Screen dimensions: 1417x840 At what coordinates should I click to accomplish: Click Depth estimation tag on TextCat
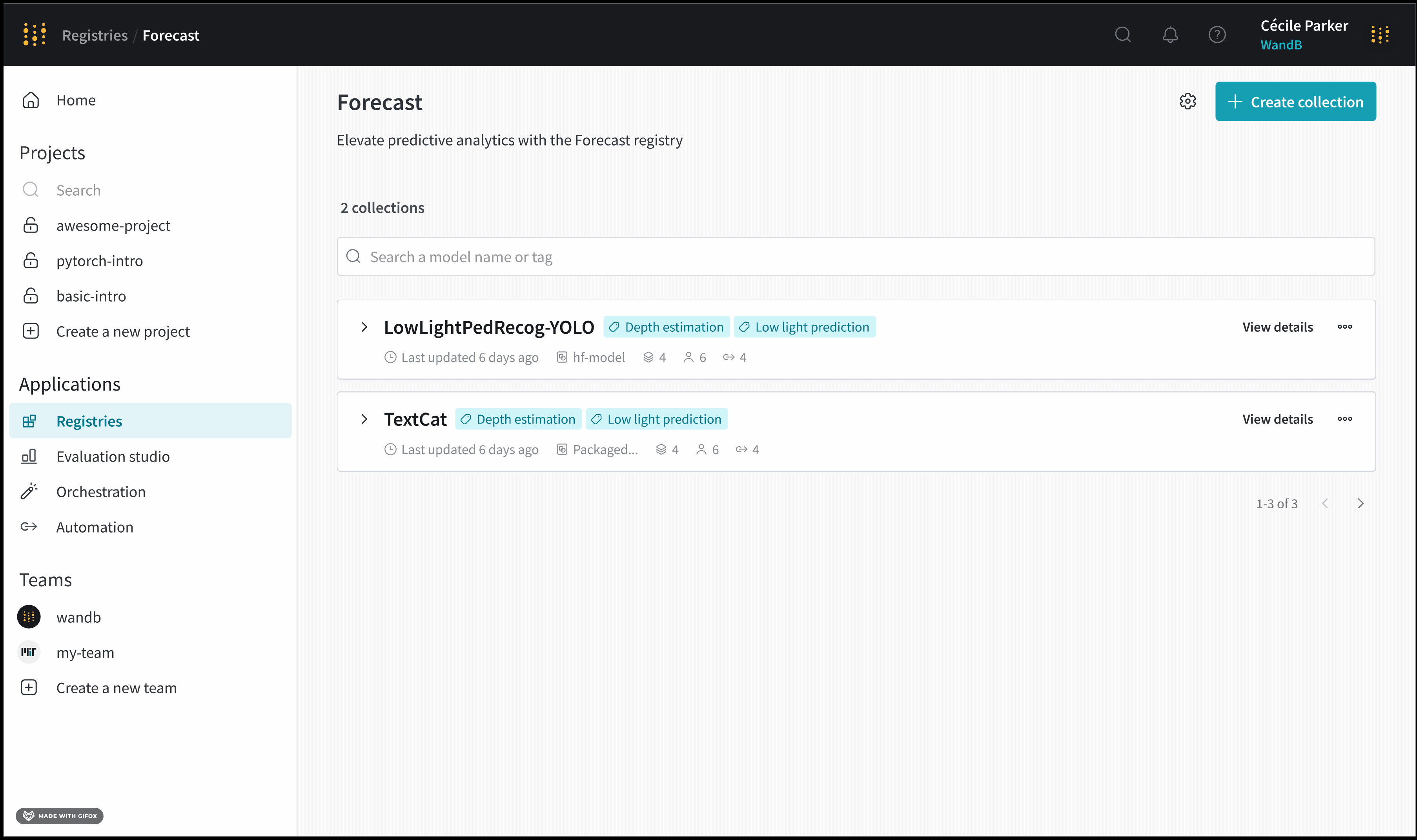tap(518, 419)
